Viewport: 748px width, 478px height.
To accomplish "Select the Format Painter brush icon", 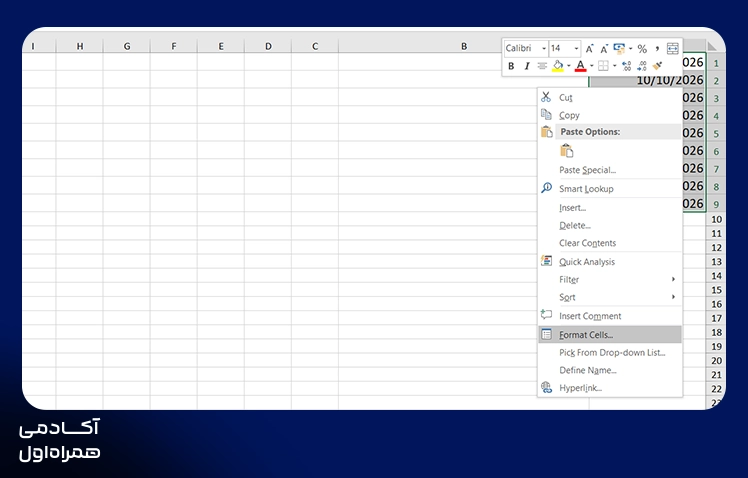I will tap(657, 66).
